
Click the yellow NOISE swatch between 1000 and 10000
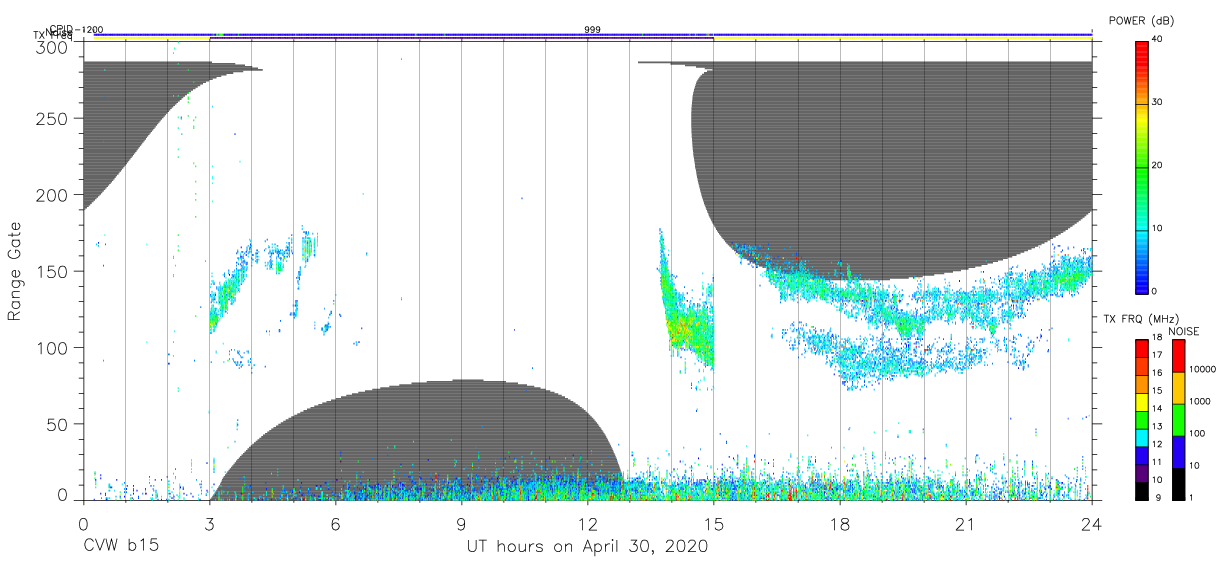(x=1178, y=387)
